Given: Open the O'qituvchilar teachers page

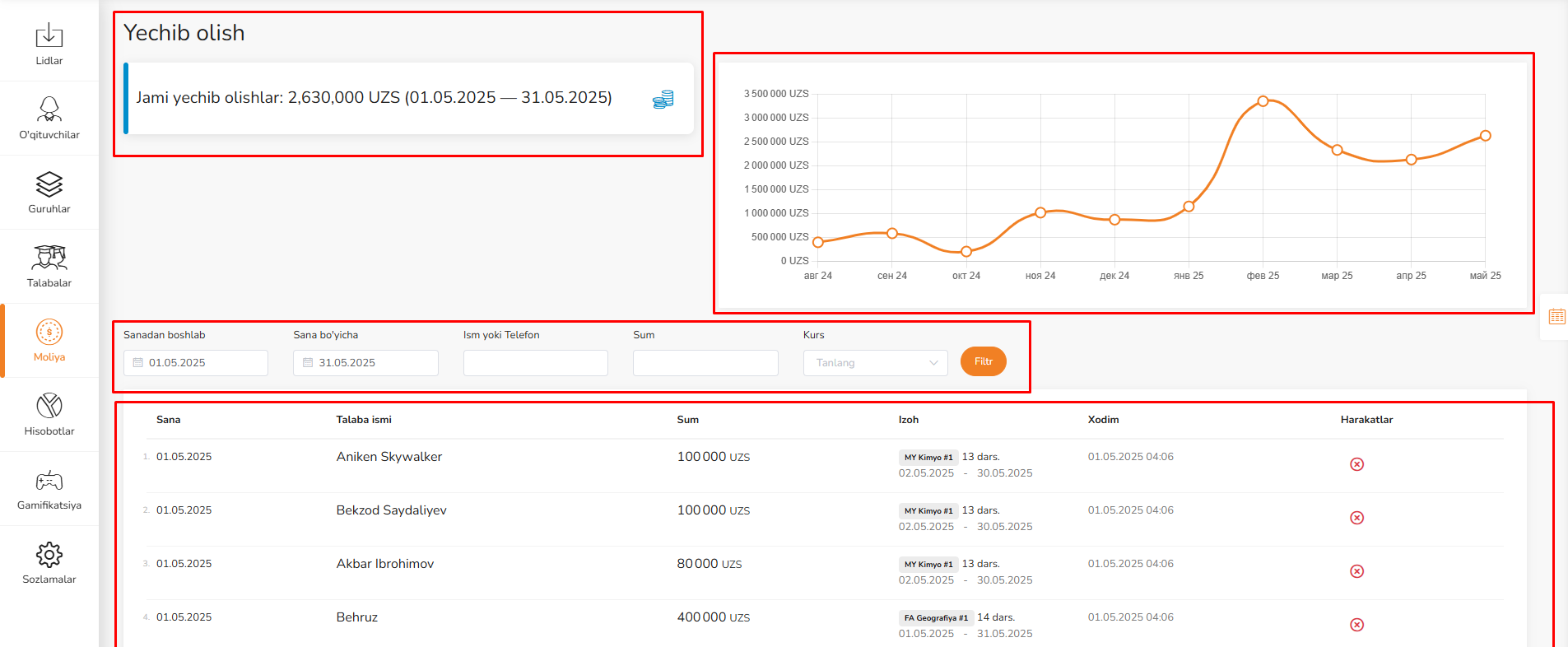Looking at the screenshot, I should click(49, 119).
